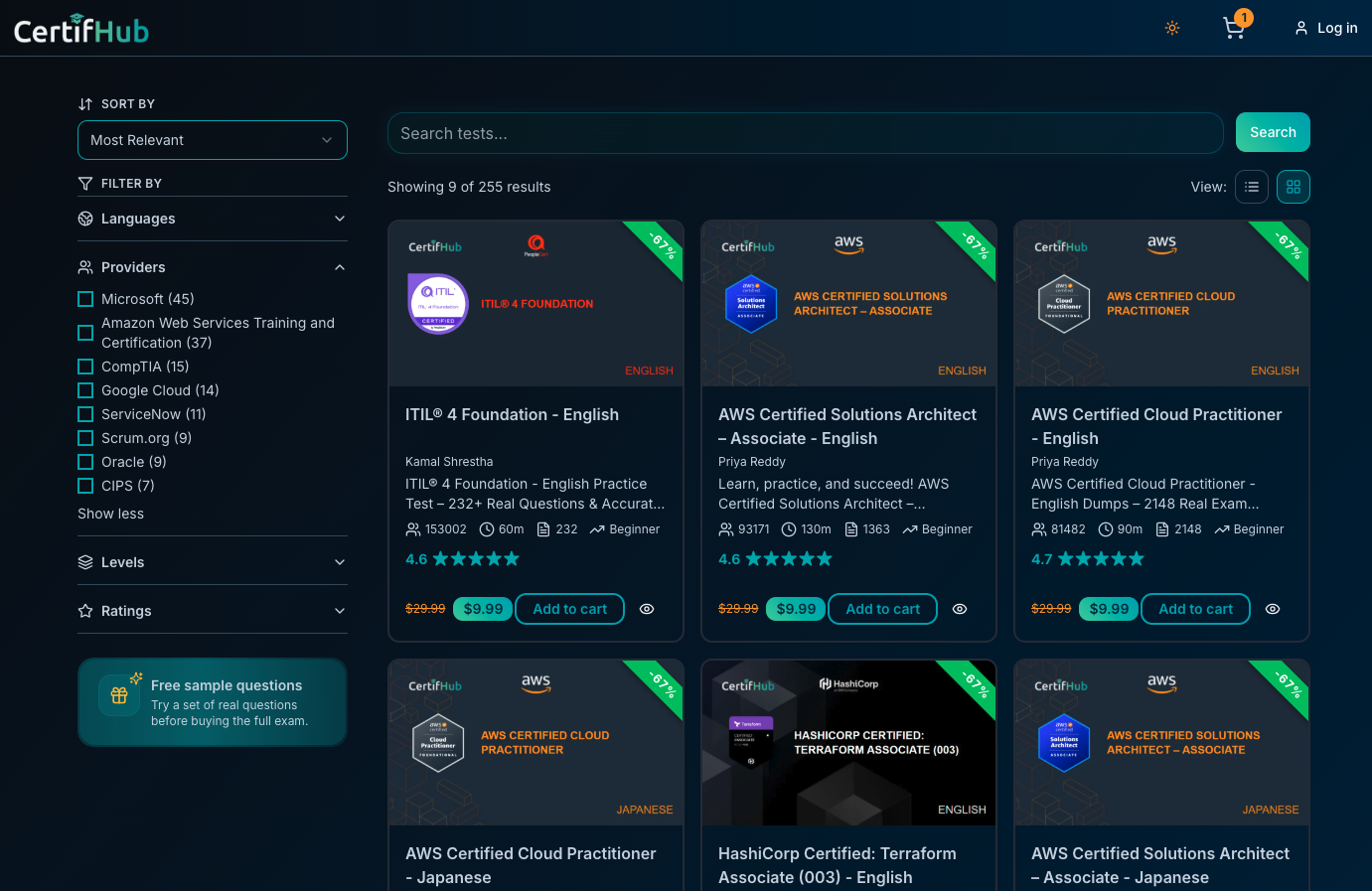Check the CompTIA provider checkbox
This screenshot has height=891, width=1372.
[x=85, y=367]
